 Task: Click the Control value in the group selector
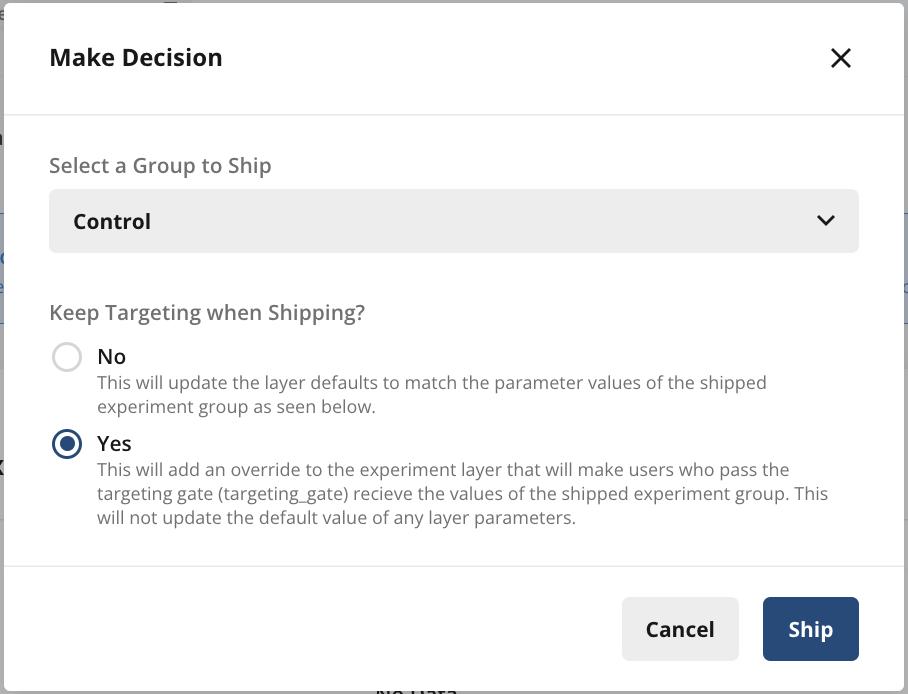111,221
